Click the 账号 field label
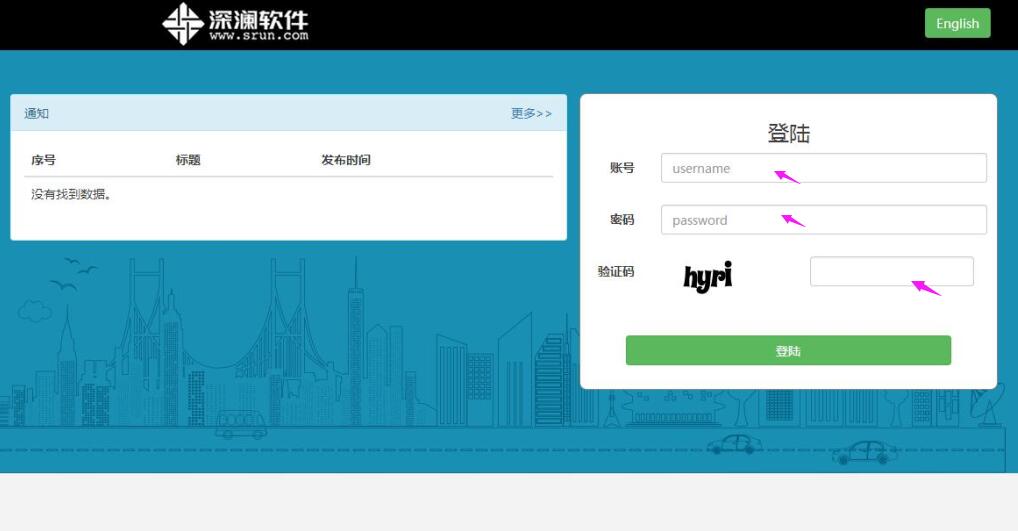The height and width of the screenshot is (531, 1018). [621, 168]
